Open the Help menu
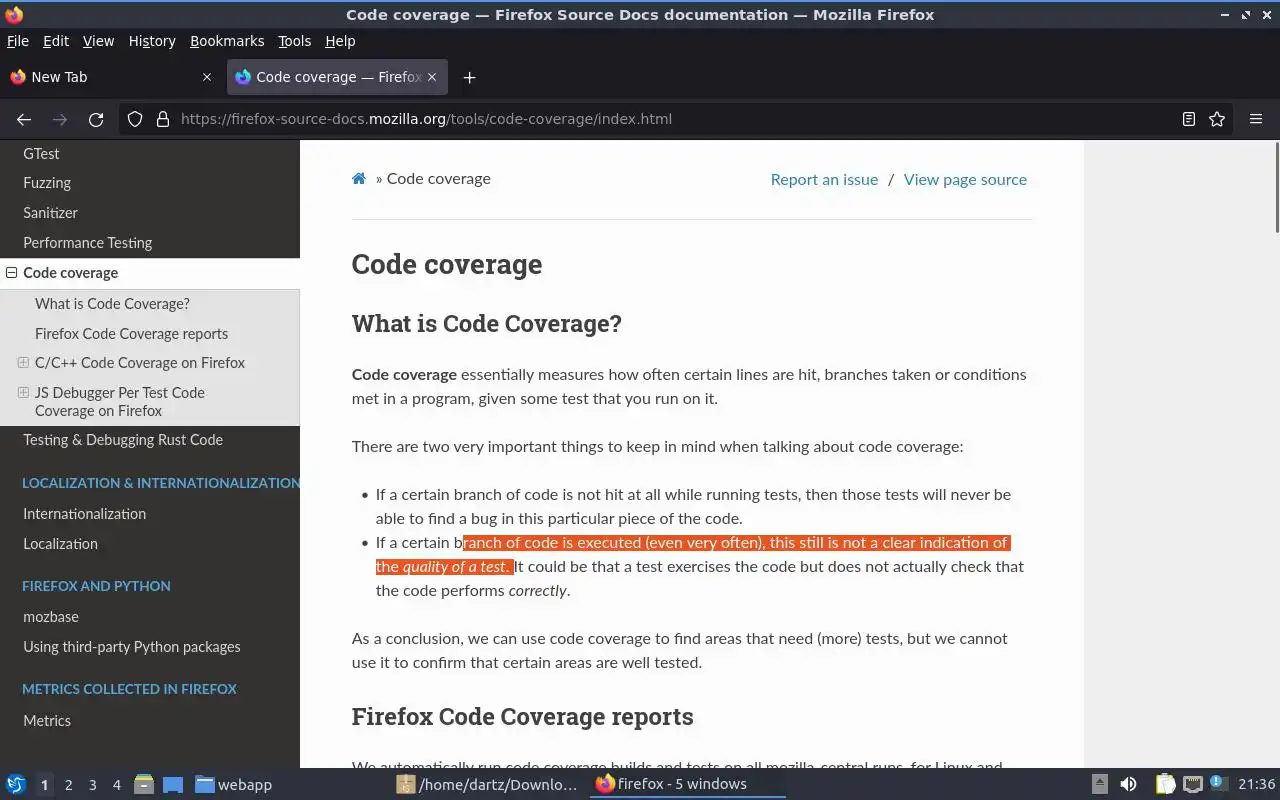Viewport: 1280px width, 800px height. [x=340, y=41]
